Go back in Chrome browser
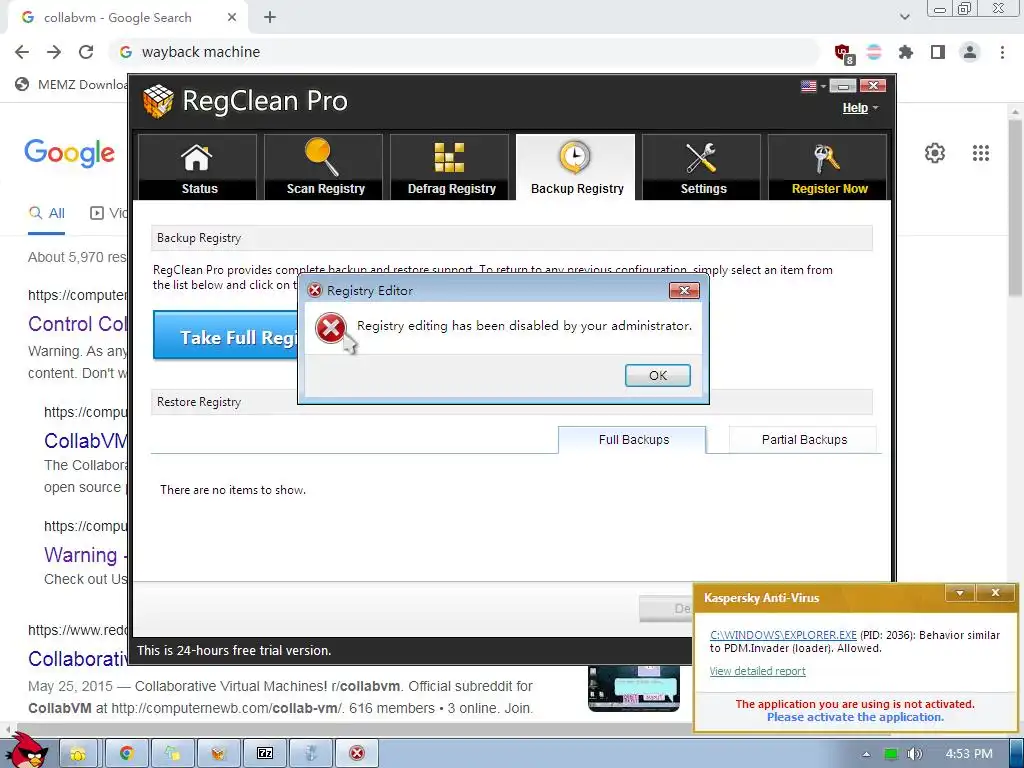Viewport: 1024px width, 768px height. click(22, 52)
